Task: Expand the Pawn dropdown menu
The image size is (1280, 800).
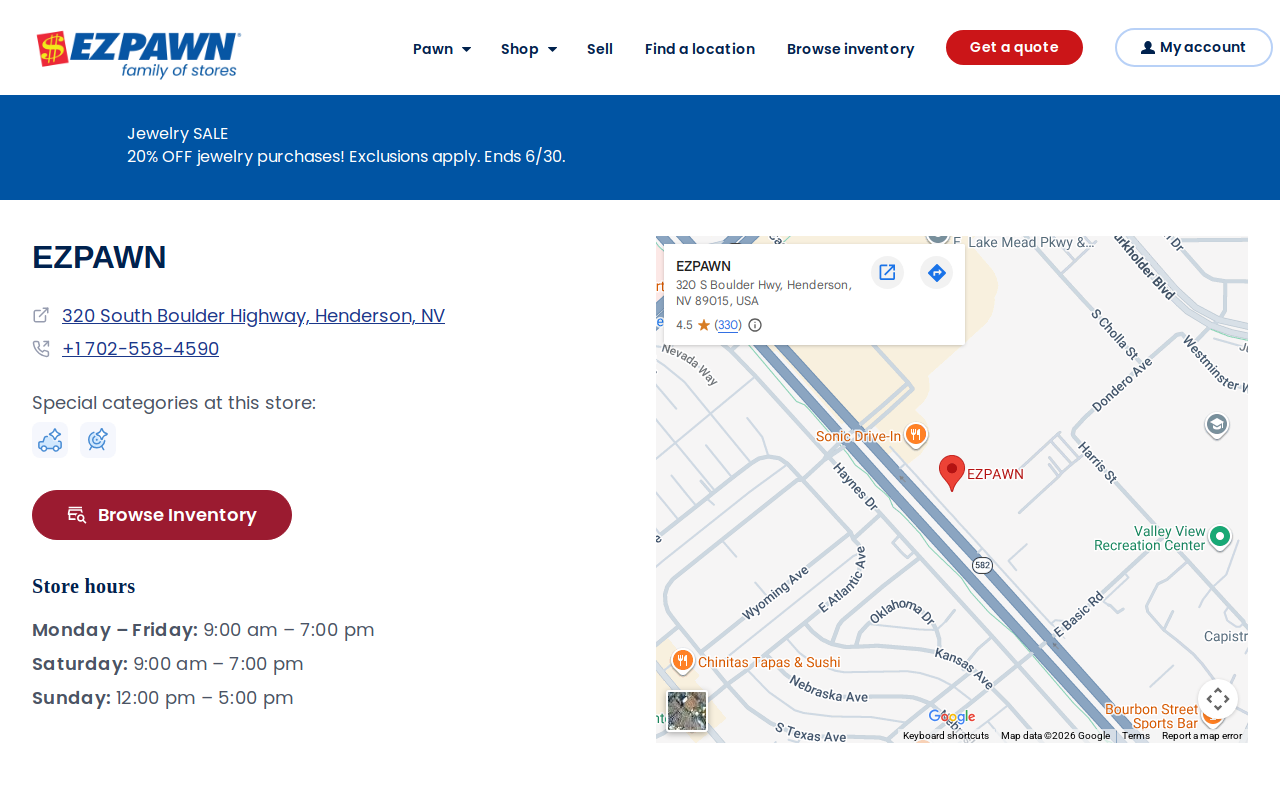Action: pyautogui.click(x=442, y=49)
